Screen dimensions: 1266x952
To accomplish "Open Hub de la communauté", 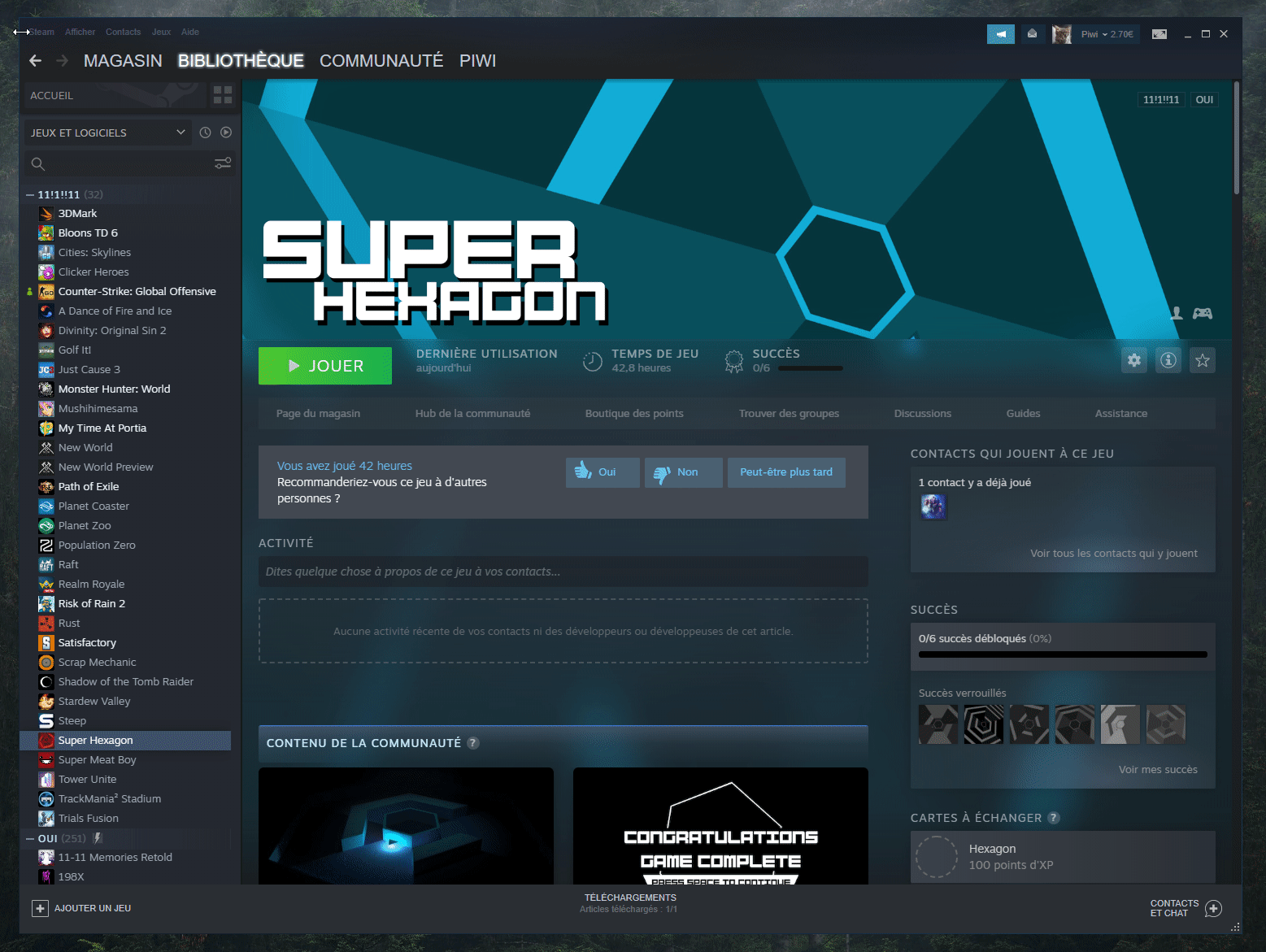I will 472,414.
